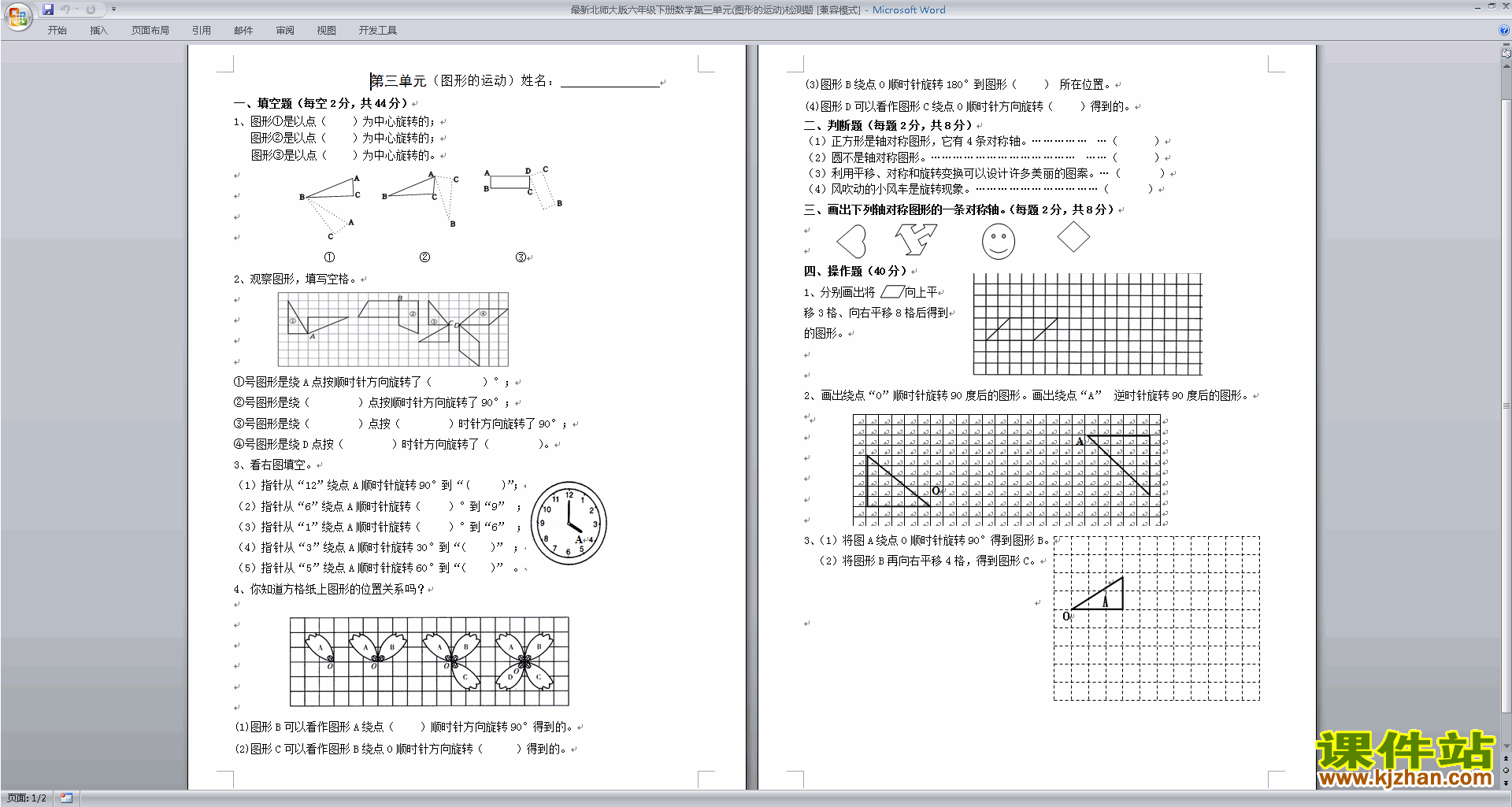Image resolution: width=1512 pixels, height=807 pixels.
Task: Save the document with the floppy icon
Action: tap(48, 9)
